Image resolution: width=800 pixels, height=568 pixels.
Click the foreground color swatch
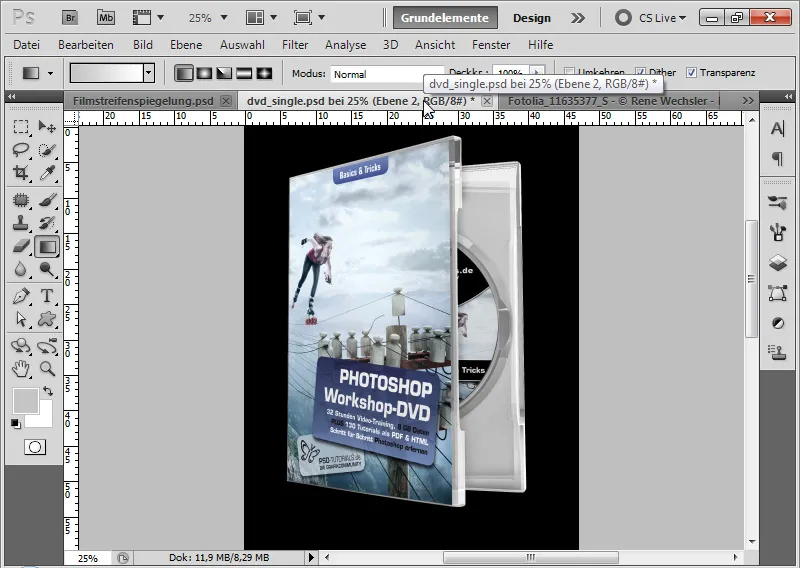click(x=26, y=401)
